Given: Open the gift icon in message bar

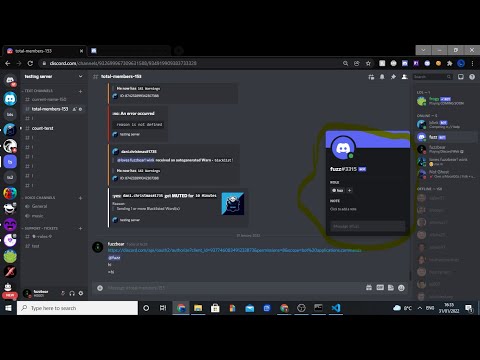Looking at the screenshot, I should click(x=369, y=288).
